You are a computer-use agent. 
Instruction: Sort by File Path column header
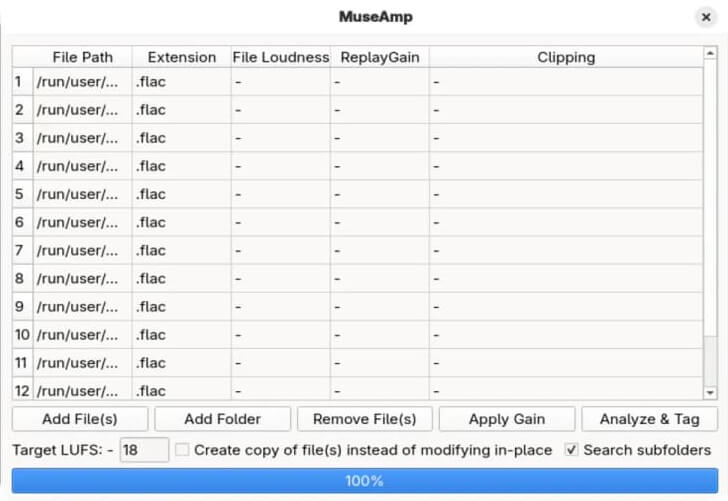(83, 57)
